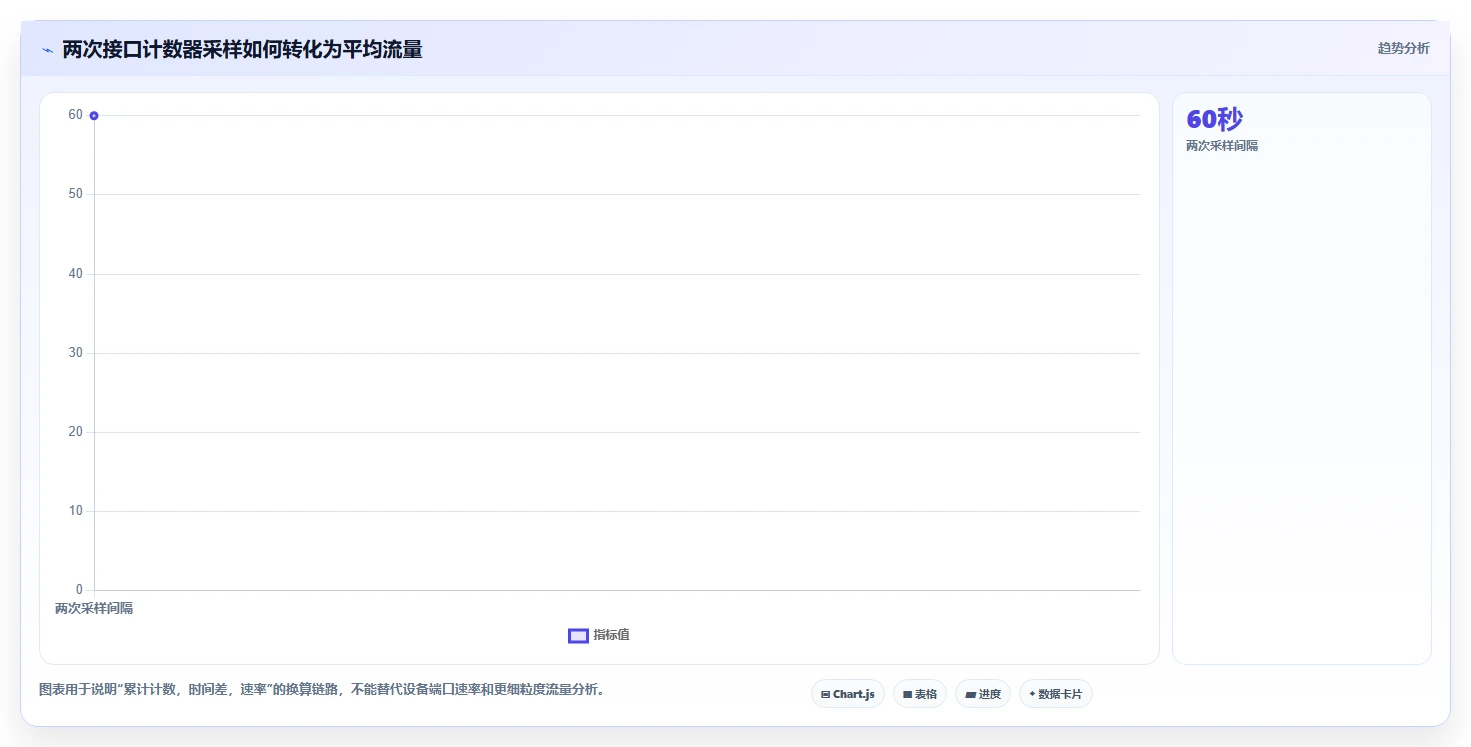
Task: Select the 进度 tag
Action: coord(983,694)
